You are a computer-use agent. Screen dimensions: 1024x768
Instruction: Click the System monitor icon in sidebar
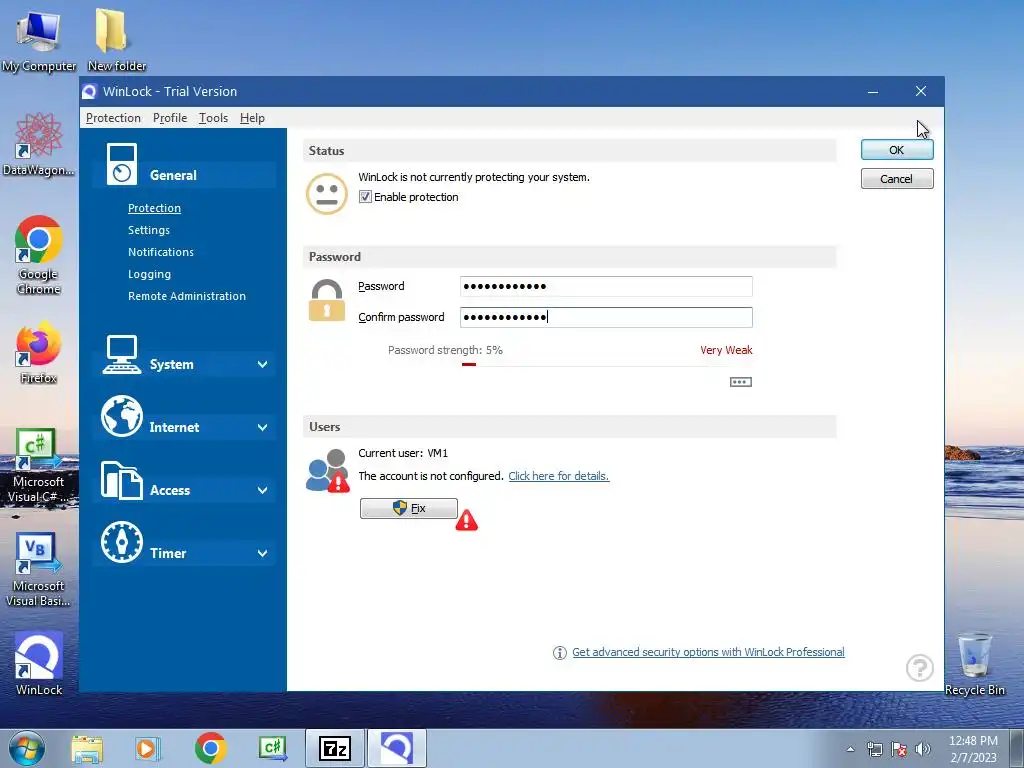pos(121,355)
